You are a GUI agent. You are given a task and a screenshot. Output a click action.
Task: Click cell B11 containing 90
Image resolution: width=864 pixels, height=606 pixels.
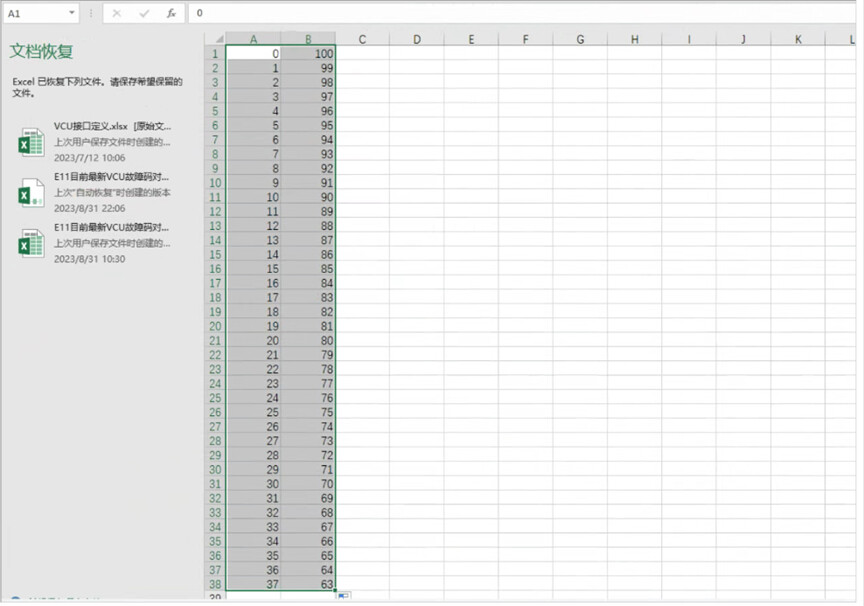(x=308, y=197)
